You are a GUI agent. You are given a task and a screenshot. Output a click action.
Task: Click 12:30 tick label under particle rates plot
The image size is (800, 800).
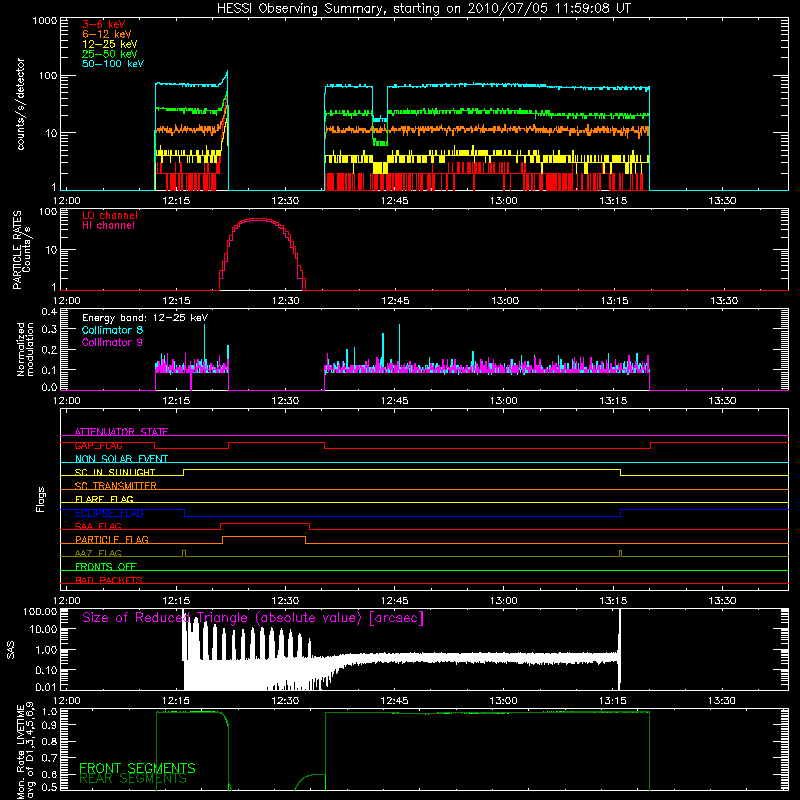[285, 301]
